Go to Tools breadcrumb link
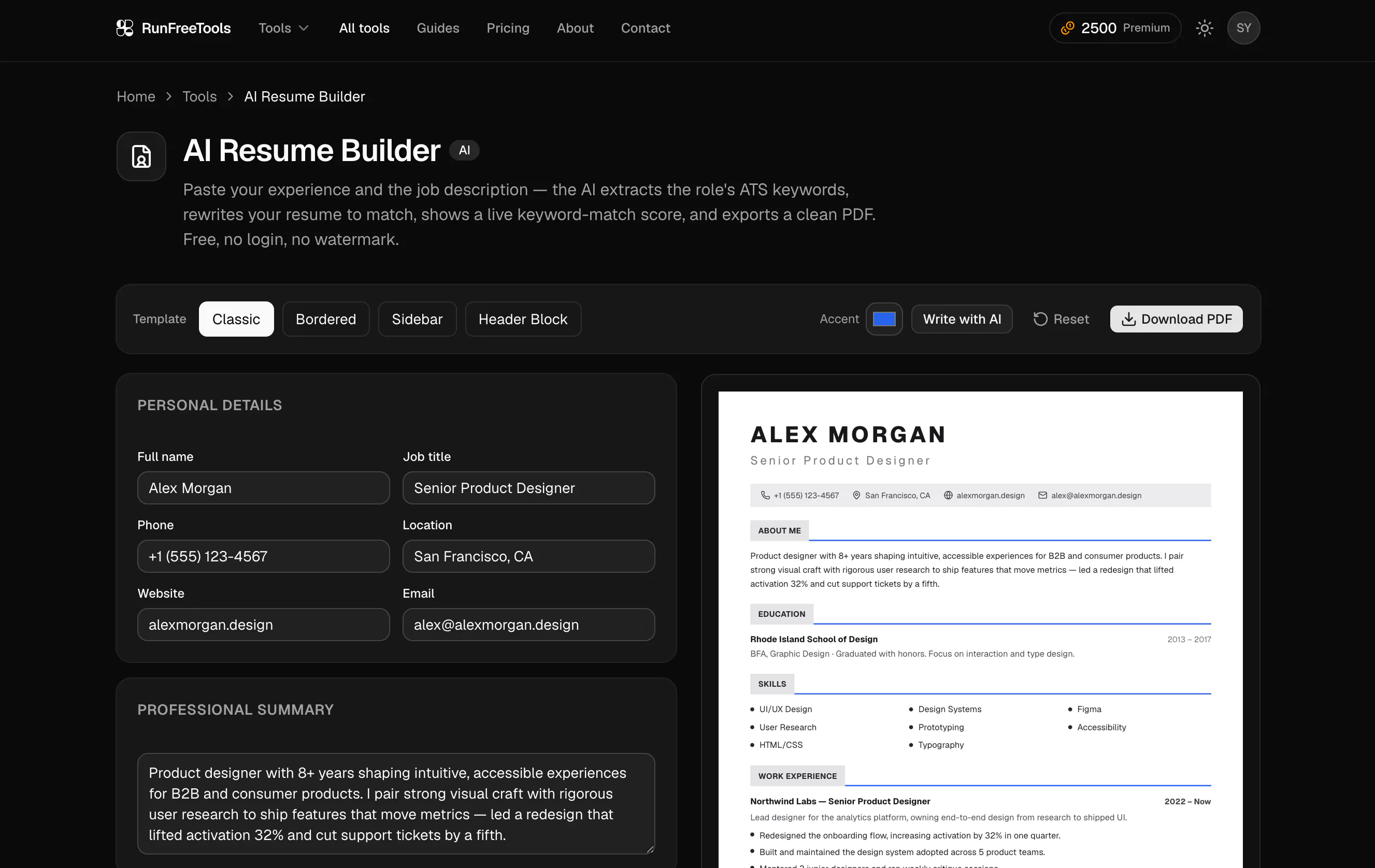 (x=199, y=96)
